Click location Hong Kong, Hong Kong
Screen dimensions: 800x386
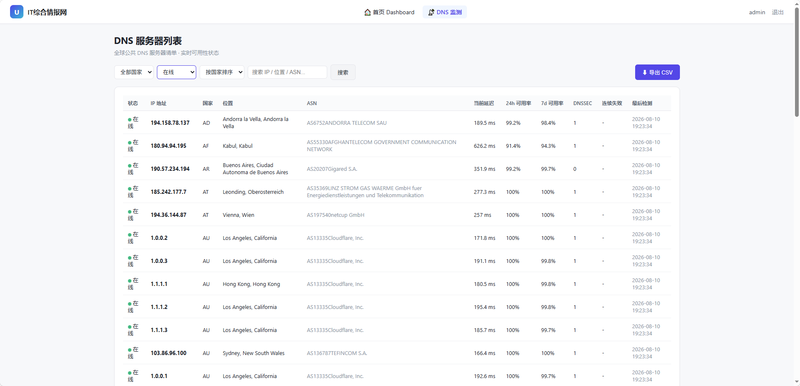251,284
